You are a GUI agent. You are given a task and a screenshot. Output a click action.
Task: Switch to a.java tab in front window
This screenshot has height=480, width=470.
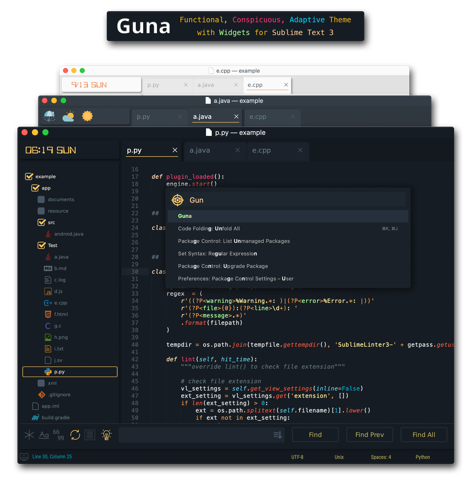215,151
